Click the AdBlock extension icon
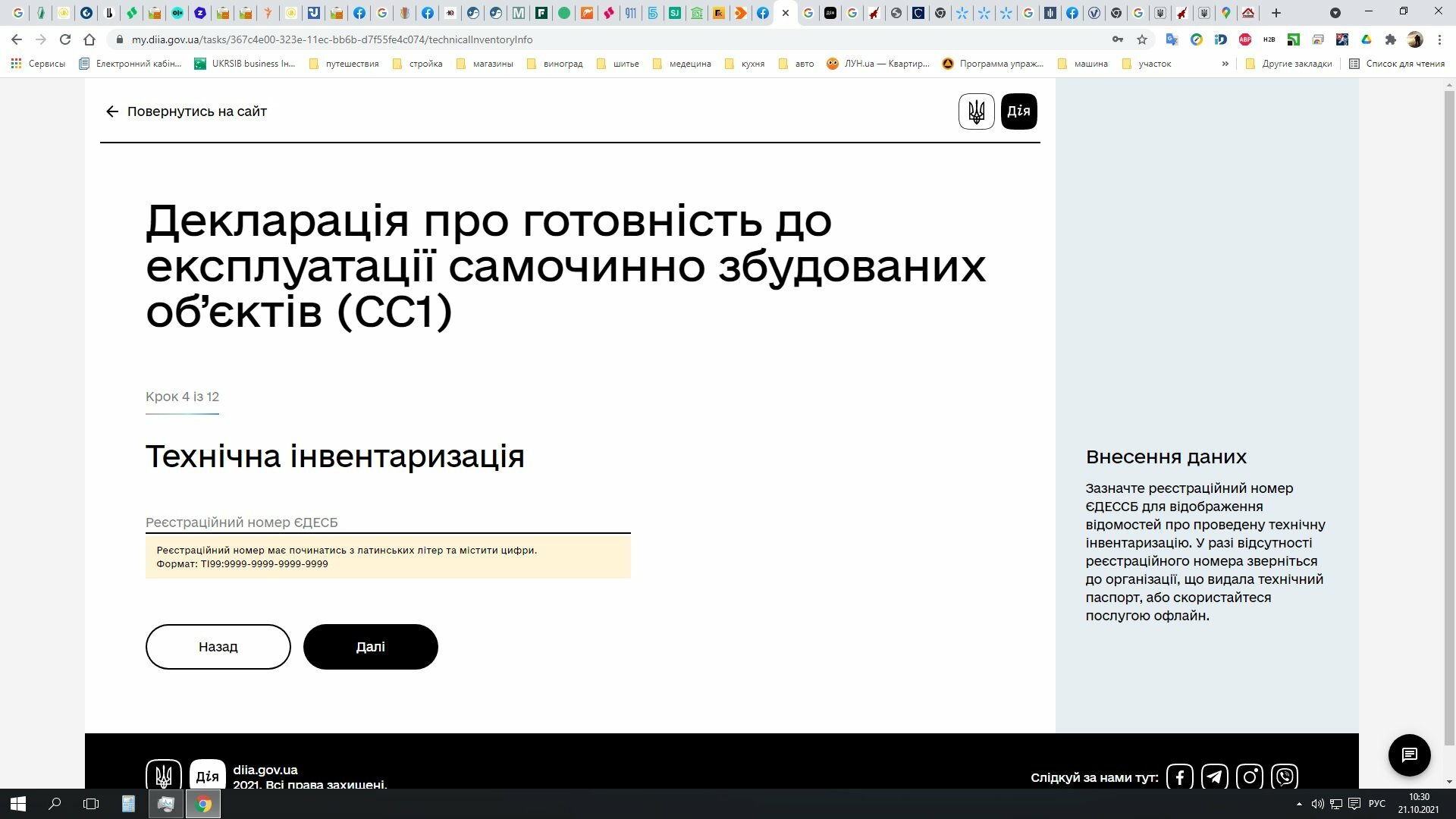 pyautogui.click(x=1244, y=39)
